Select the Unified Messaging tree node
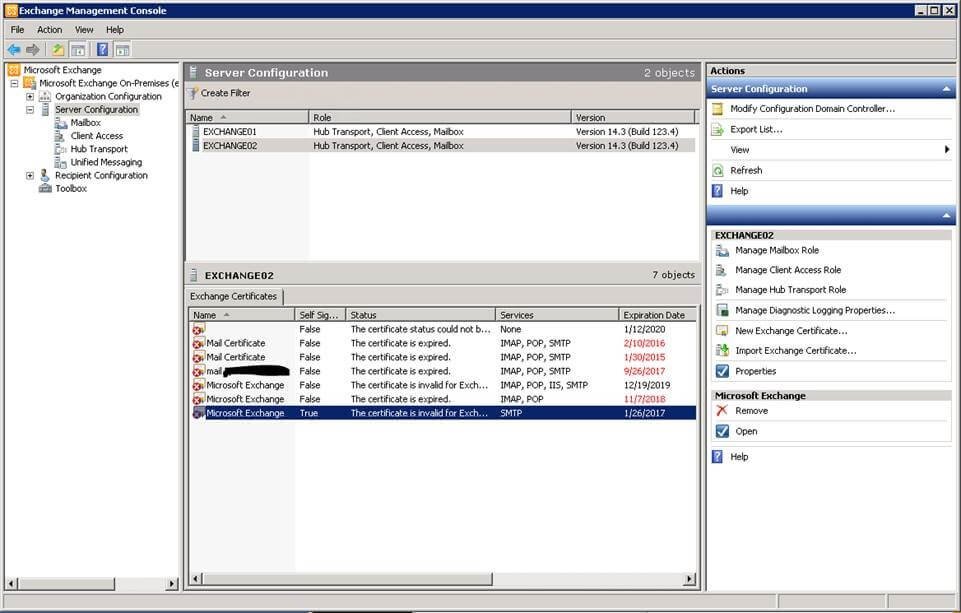 pos(106,162)
